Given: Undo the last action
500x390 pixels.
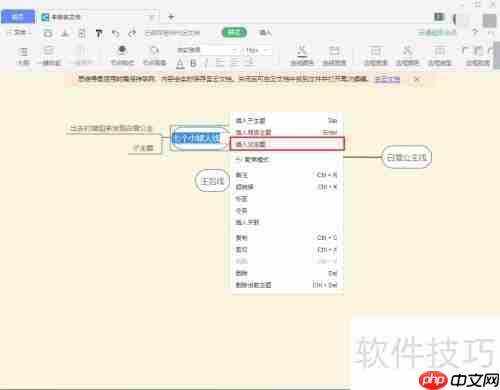Looking at the screenshot, I should click(115, 33).
